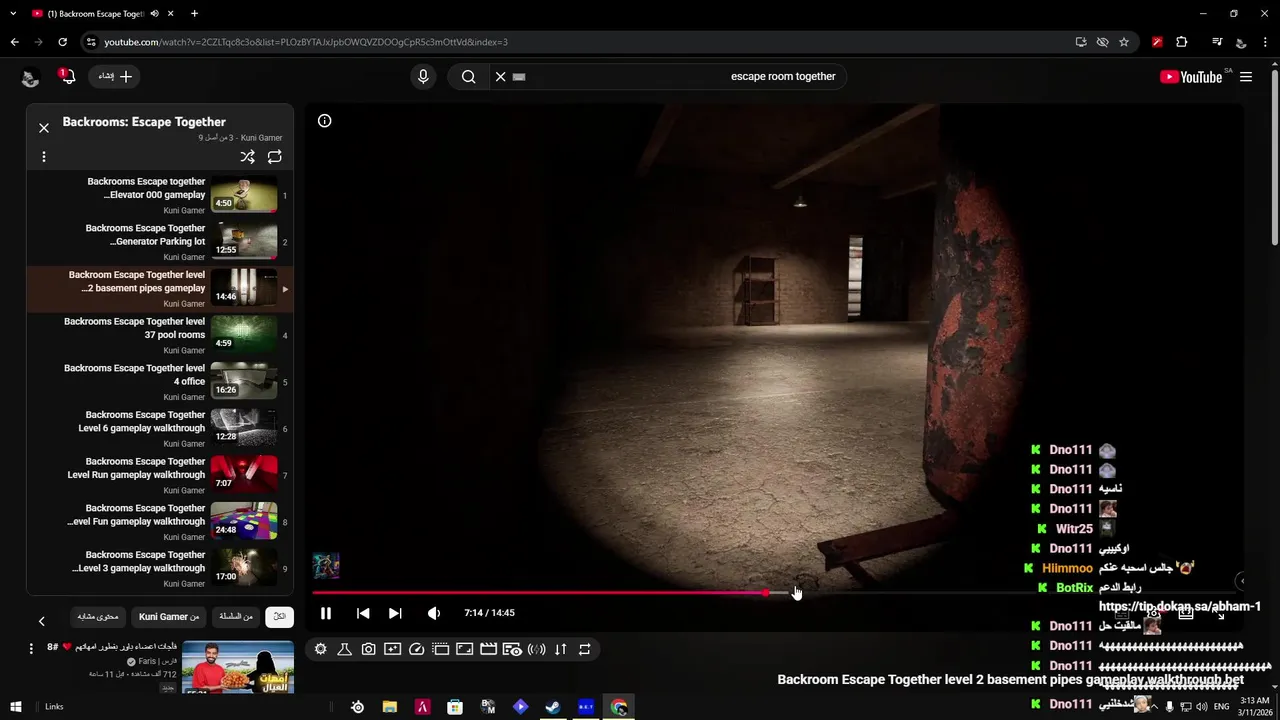Select the 'من Kuni Gamer' filter chip

tap(169, 617)
